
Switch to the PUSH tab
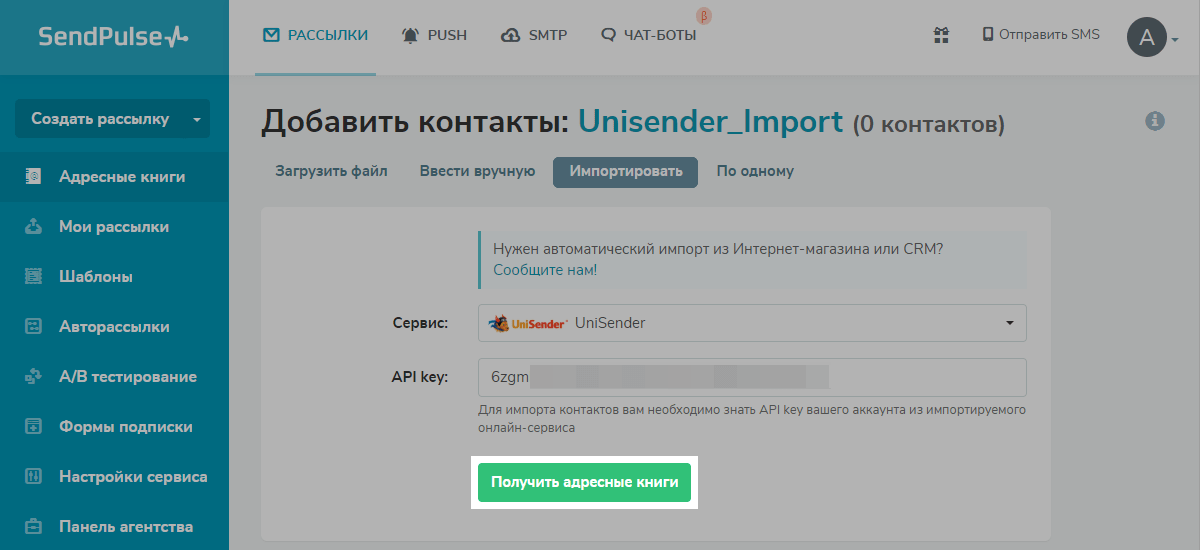[434, 35]
